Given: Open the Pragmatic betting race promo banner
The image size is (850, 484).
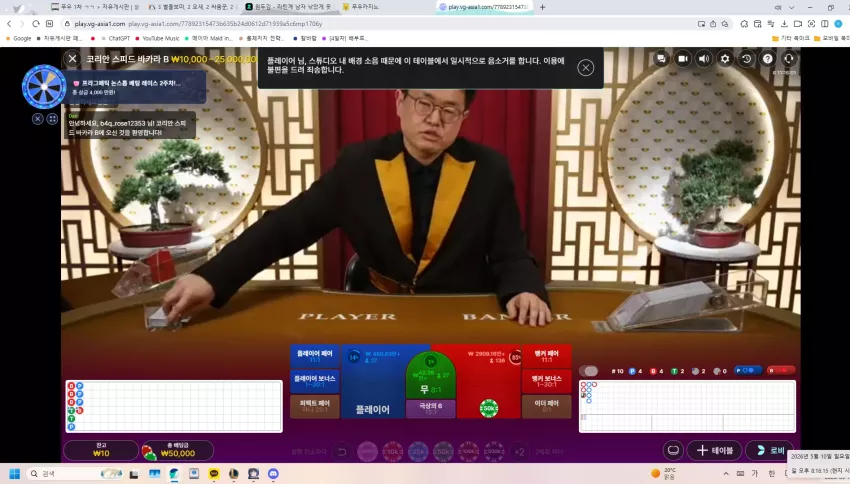Looking at the screenshot, I should pyautogui.click(x=136, y=87).
